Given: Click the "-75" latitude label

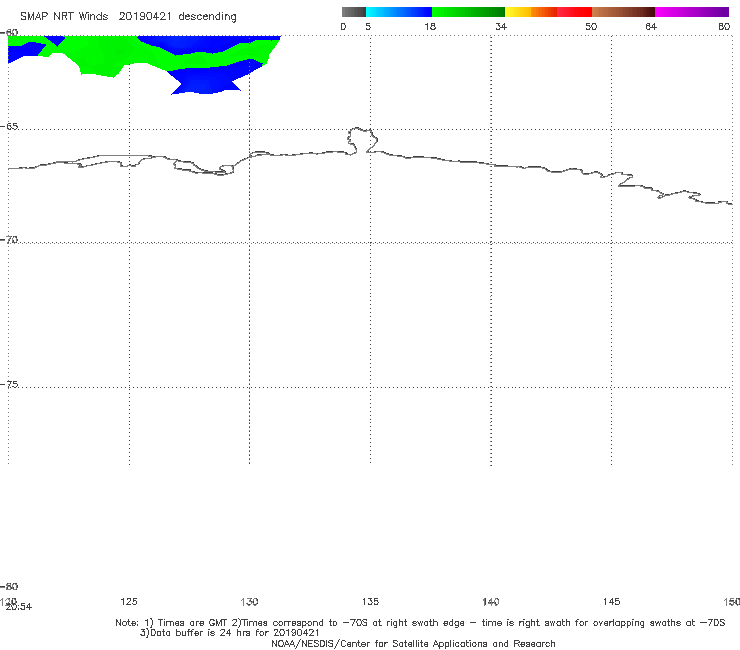Looking at the screenshot, I should click(9, 384).
